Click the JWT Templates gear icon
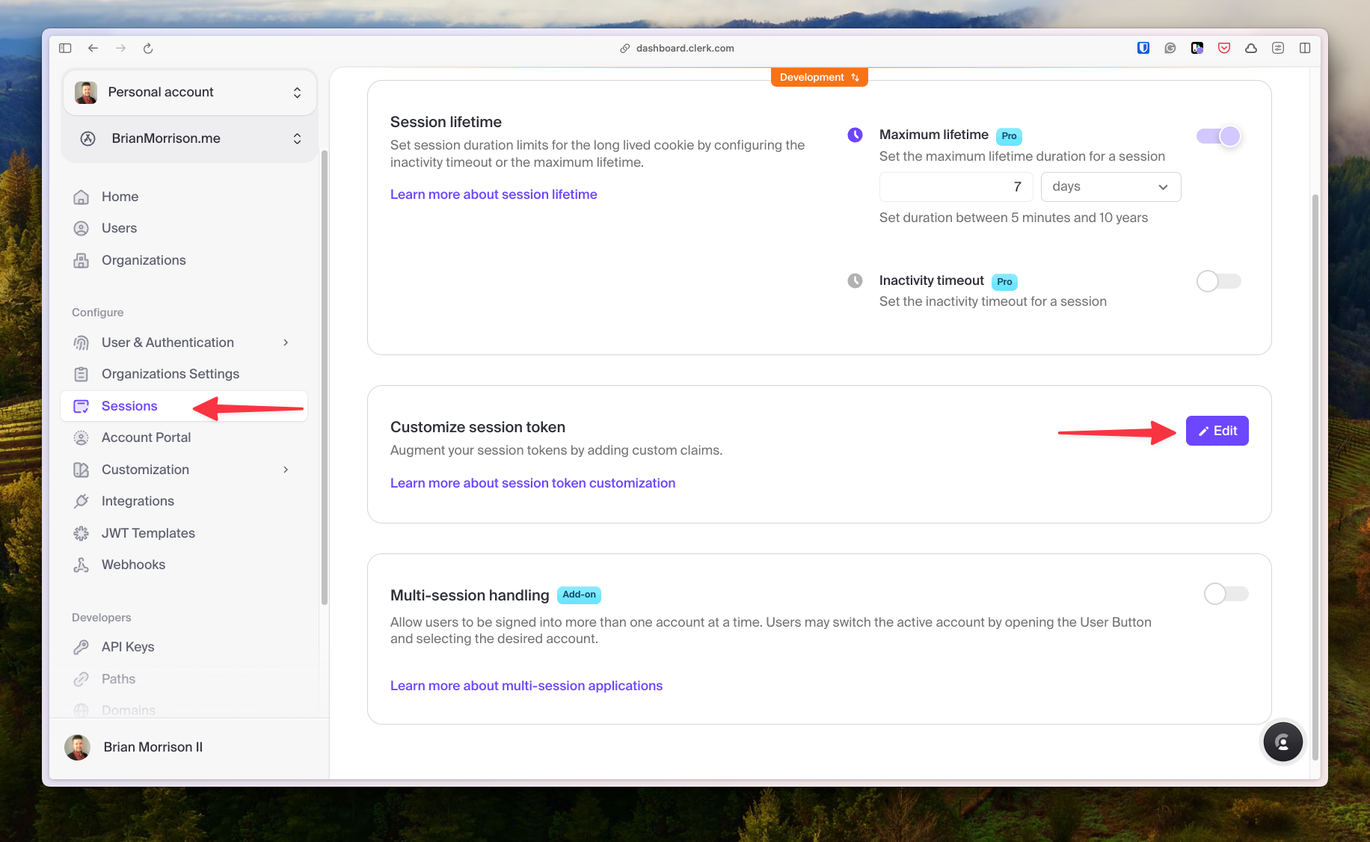1370x842 pixels. coord(81,533)
